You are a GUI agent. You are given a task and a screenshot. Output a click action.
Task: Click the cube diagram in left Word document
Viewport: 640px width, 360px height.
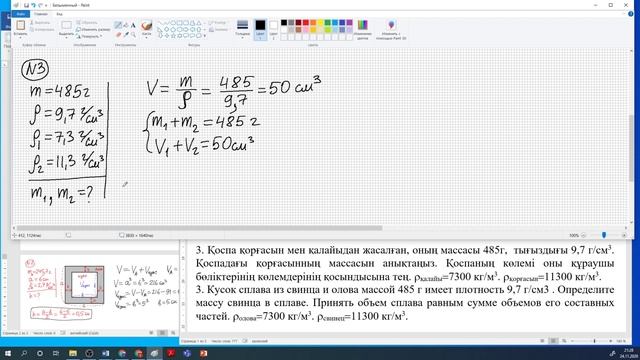click(84, 284)
